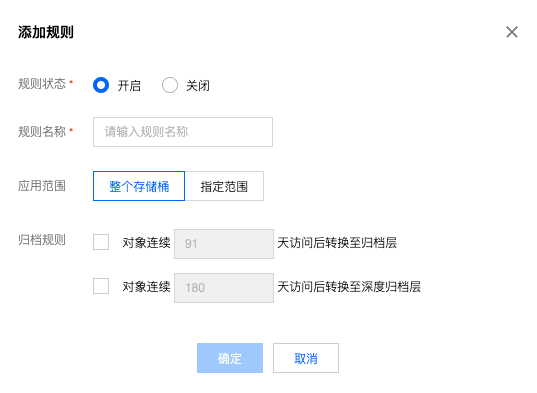Screen dimensions: 537x393
Task: Click the 规则名称 field label
Action: 42,131
